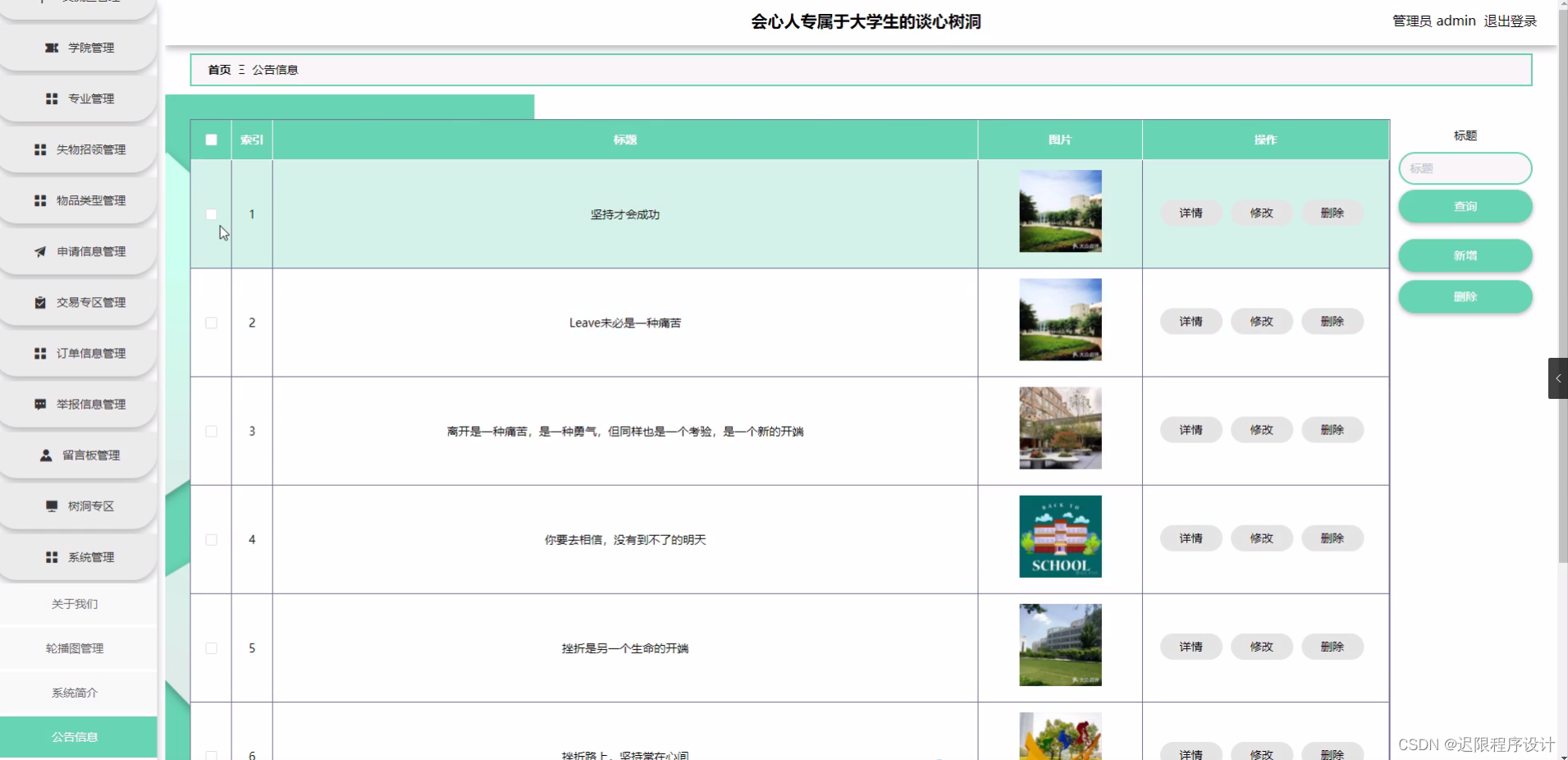Click 详情 for row 5 挫折是另一个生命的开端
Viewport: 1568px width, 760px height.
1191,646
